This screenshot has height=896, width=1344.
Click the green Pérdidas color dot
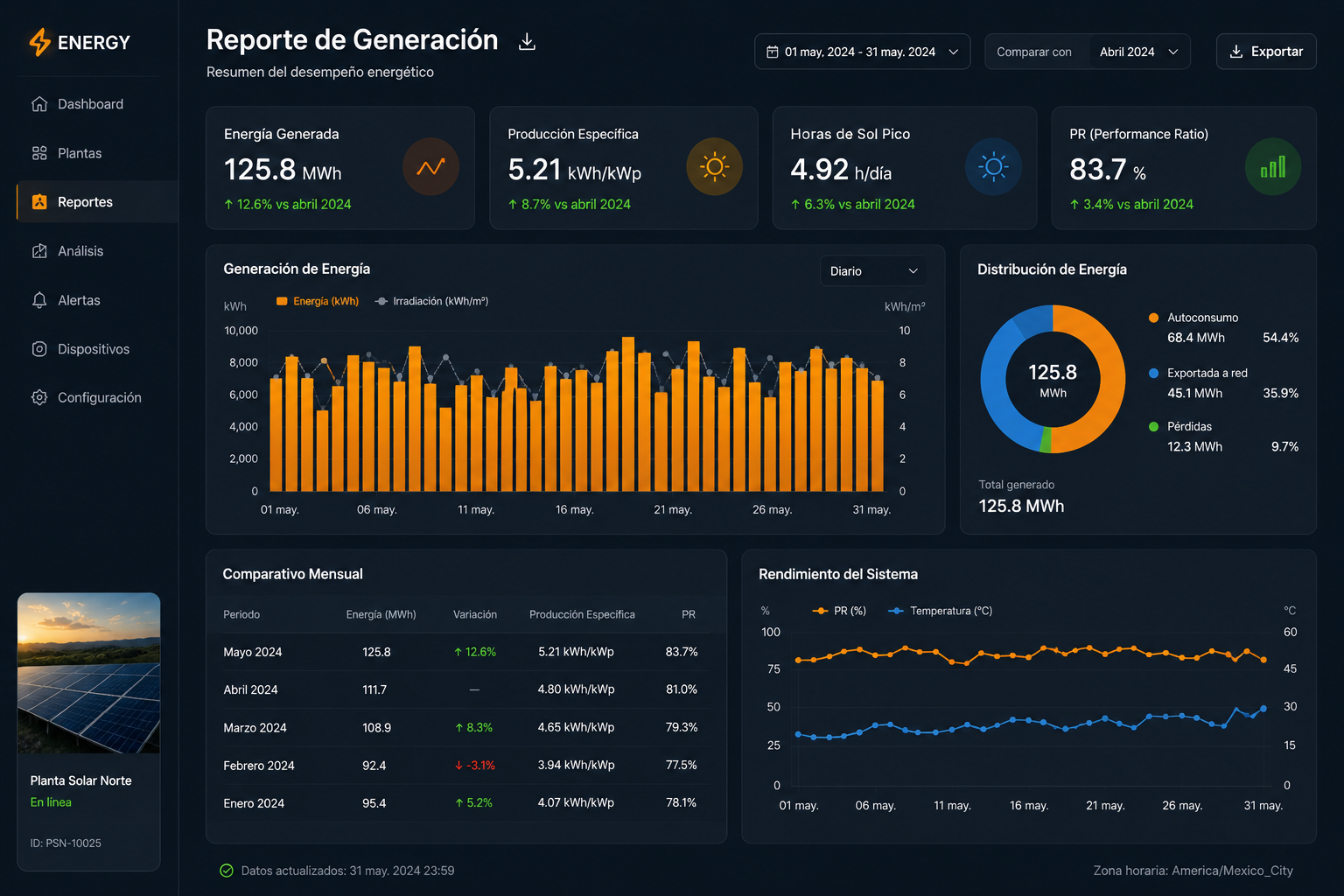tap(1153, 426)
